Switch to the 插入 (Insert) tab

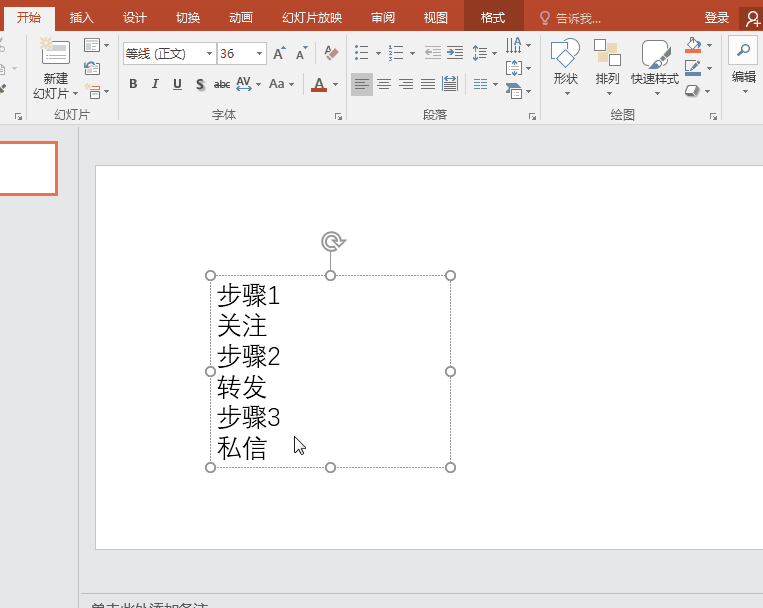(82, 18)
